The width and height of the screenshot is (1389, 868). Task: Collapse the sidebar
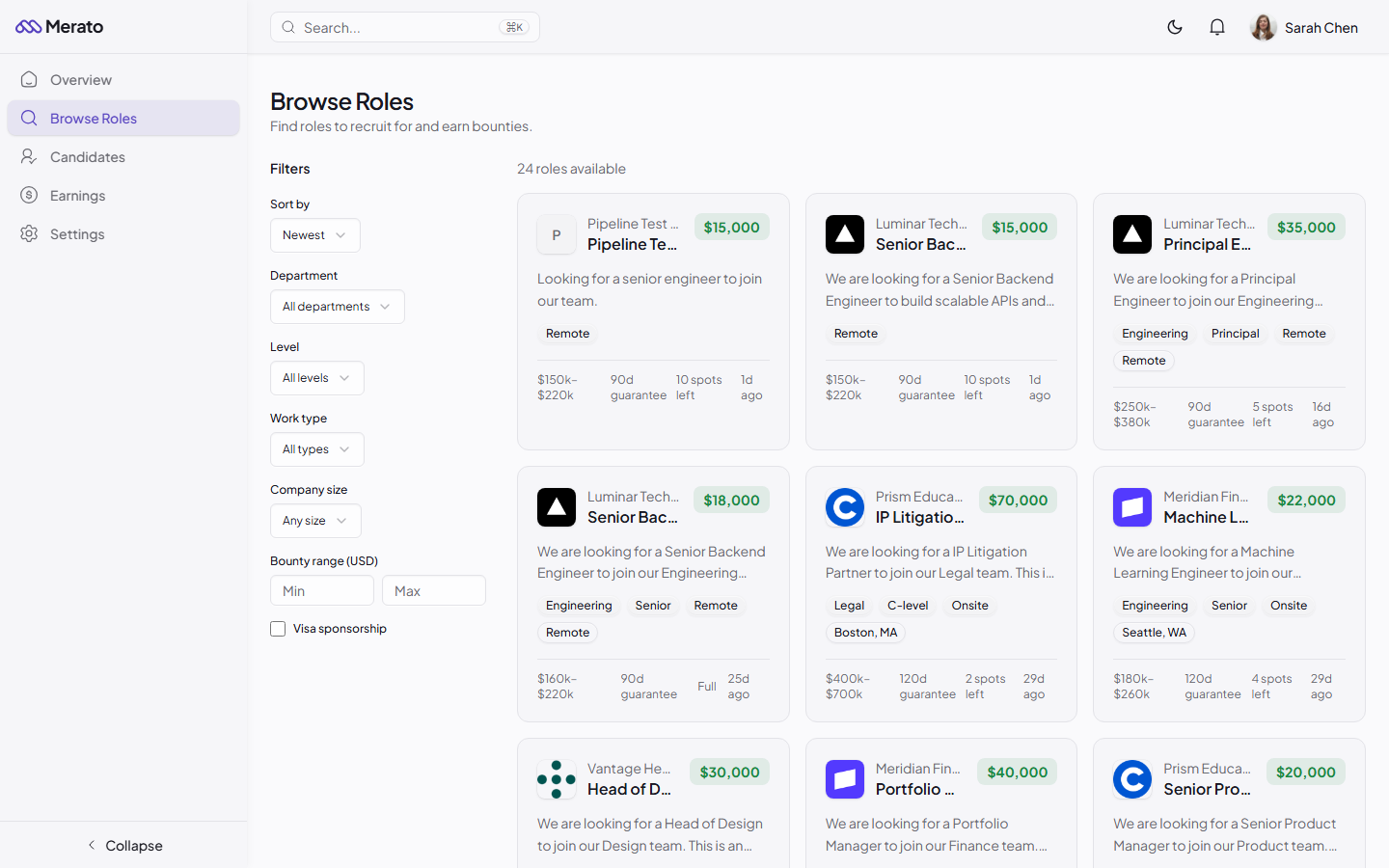(124, 846)
